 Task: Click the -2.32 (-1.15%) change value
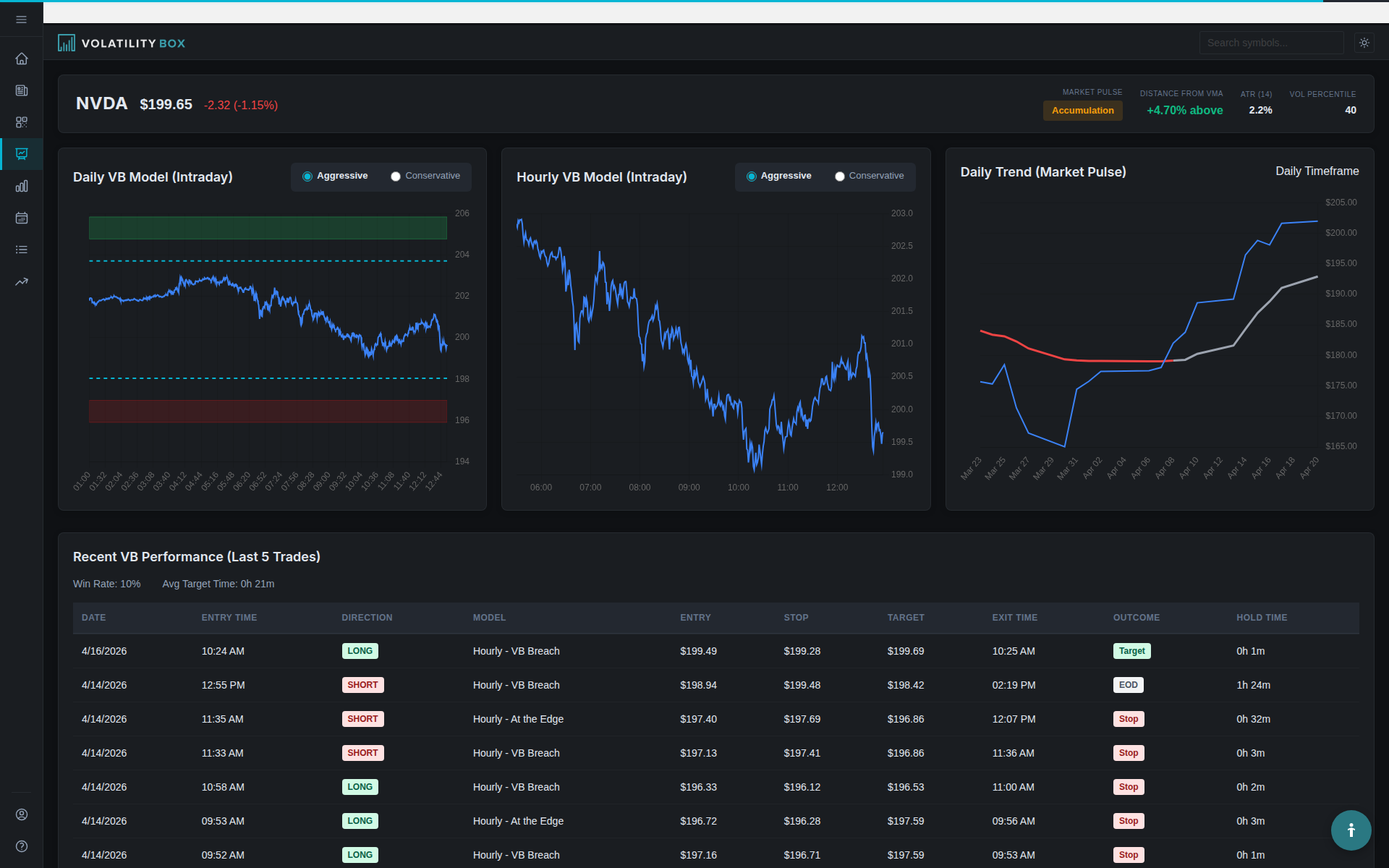pos(241,105)
